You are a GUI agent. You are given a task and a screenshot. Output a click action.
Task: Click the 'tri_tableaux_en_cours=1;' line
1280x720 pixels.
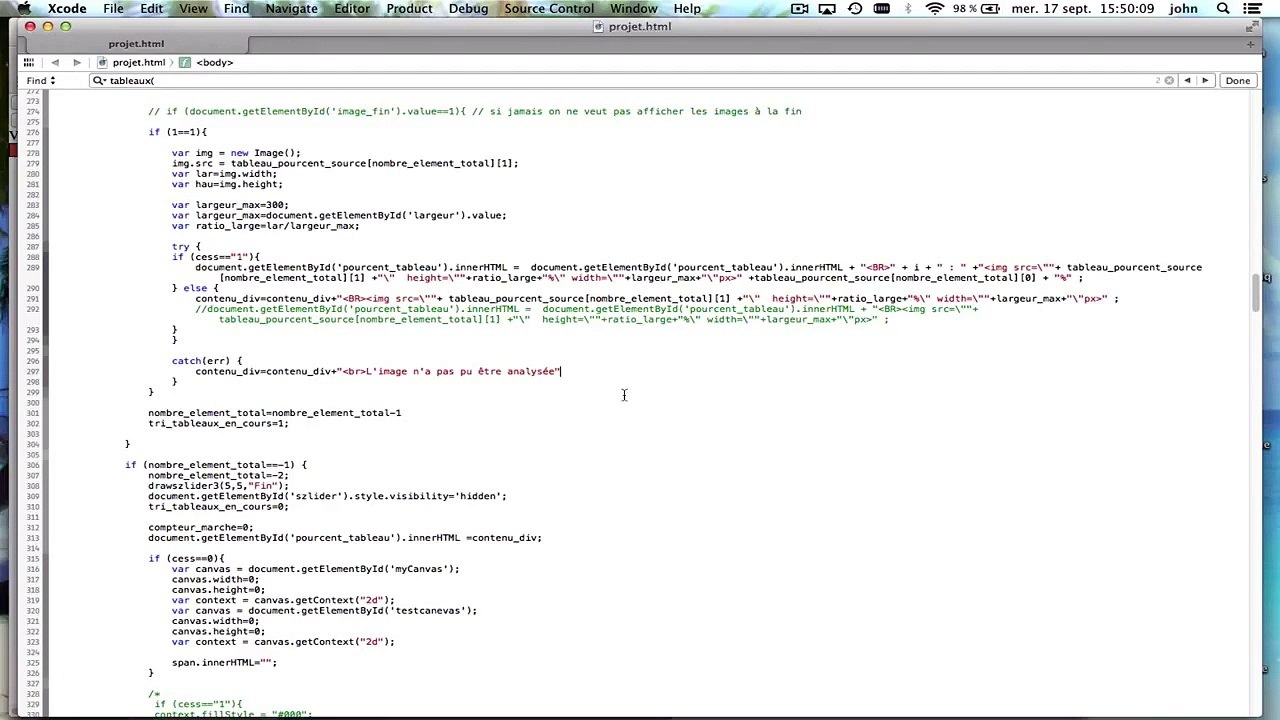click(x=218, y=423)
